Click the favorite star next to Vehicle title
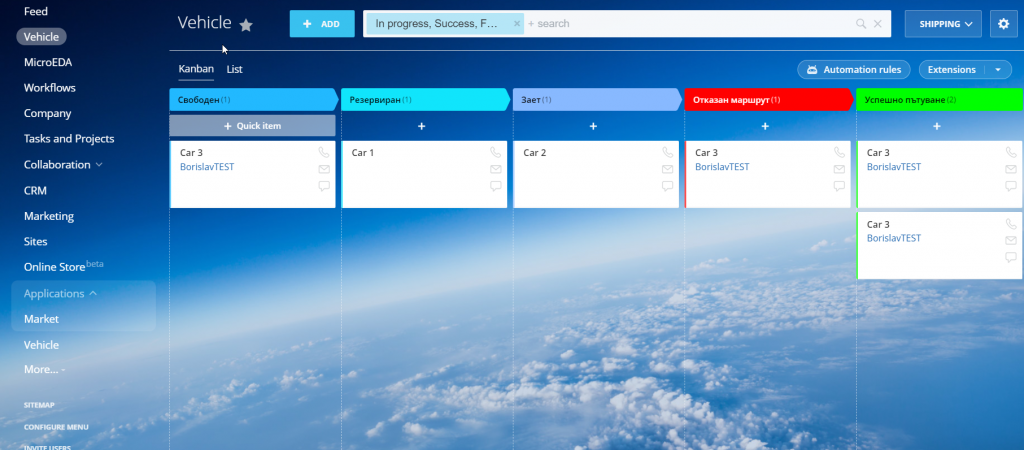The width and height of the screenshot is (1024, 450). click(246, 25)
